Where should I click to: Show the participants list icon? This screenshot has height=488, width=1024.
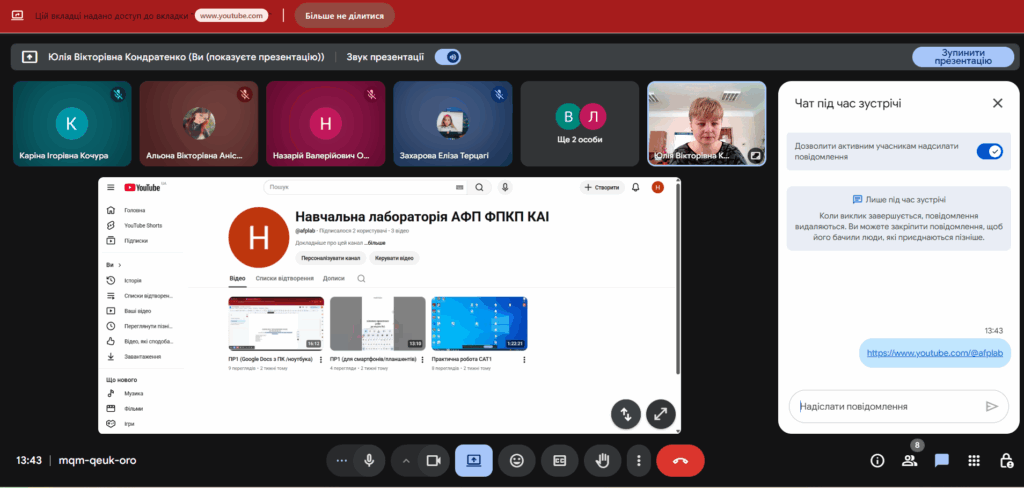click(x=909, y=461)
